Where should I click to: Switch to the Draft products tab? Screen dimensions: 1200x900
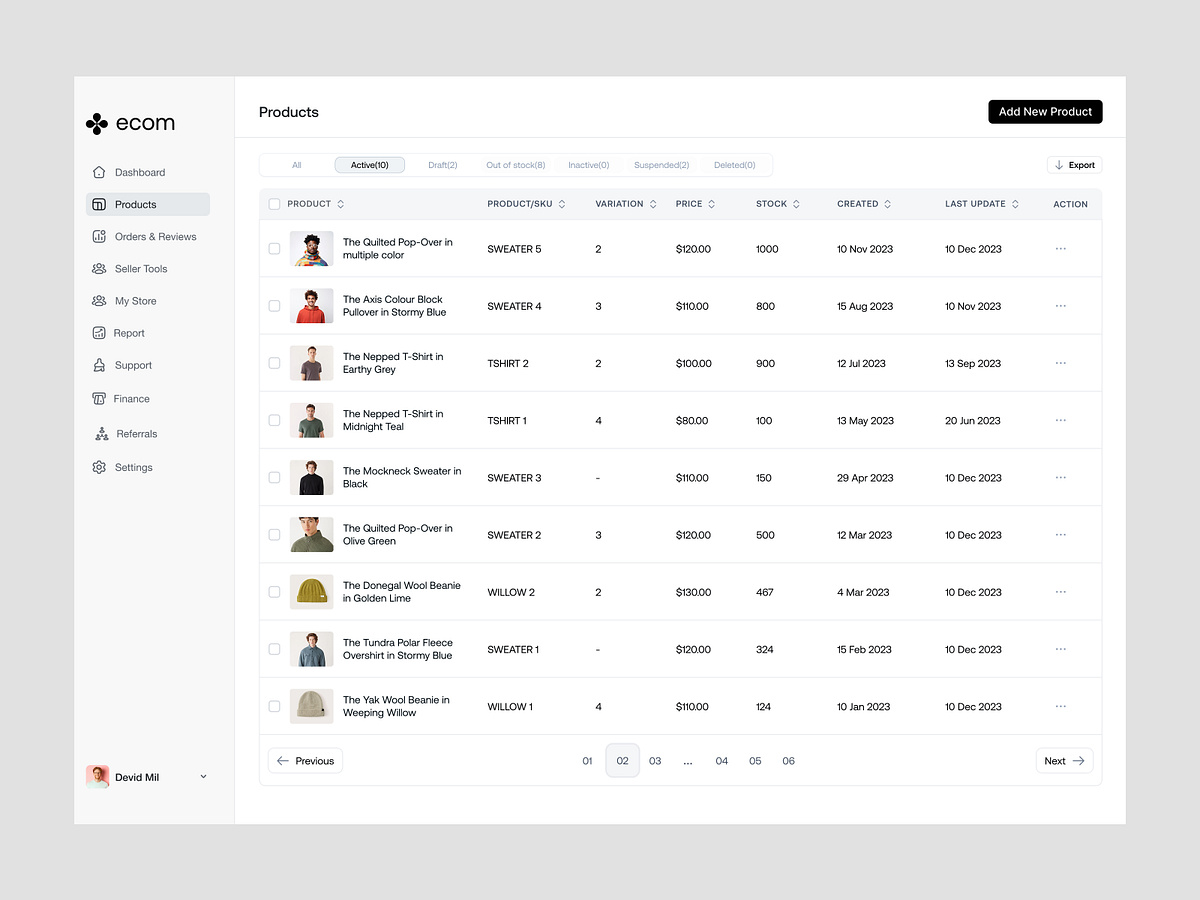click(442, 164)
